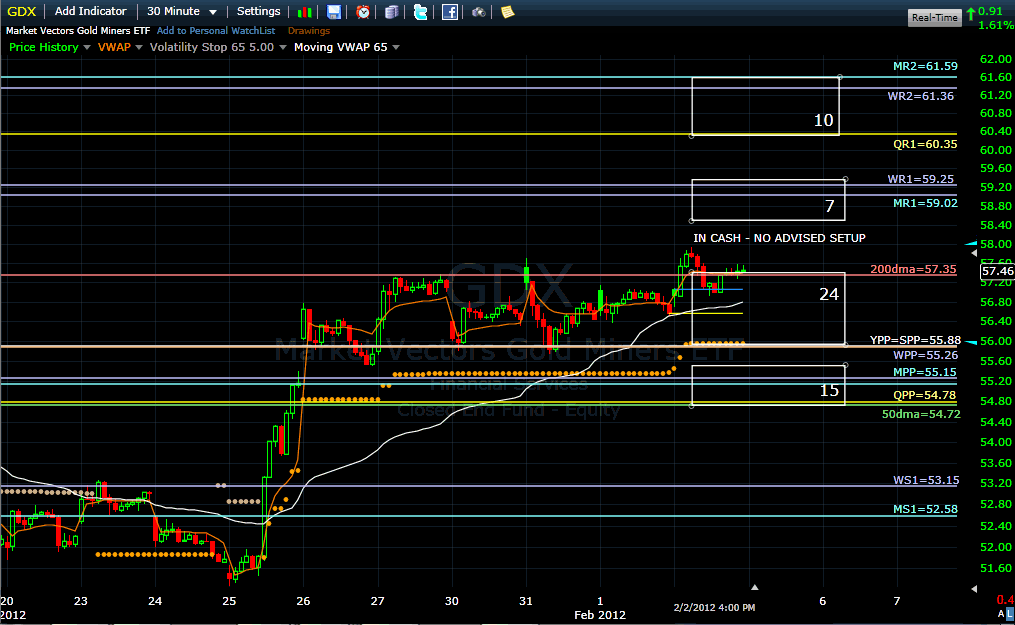Image resolution: width=1015 pixels, height=625 pixels.
Task: Toggle the Real-Time data button
Action: click(x=934, y=17)
